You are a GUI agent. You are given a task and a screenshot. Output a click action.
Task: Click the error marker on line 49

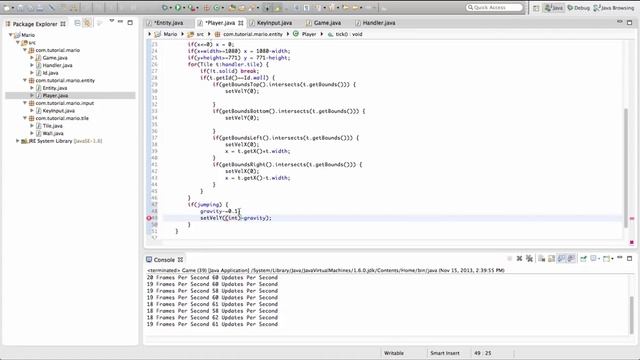coord(149,218)
